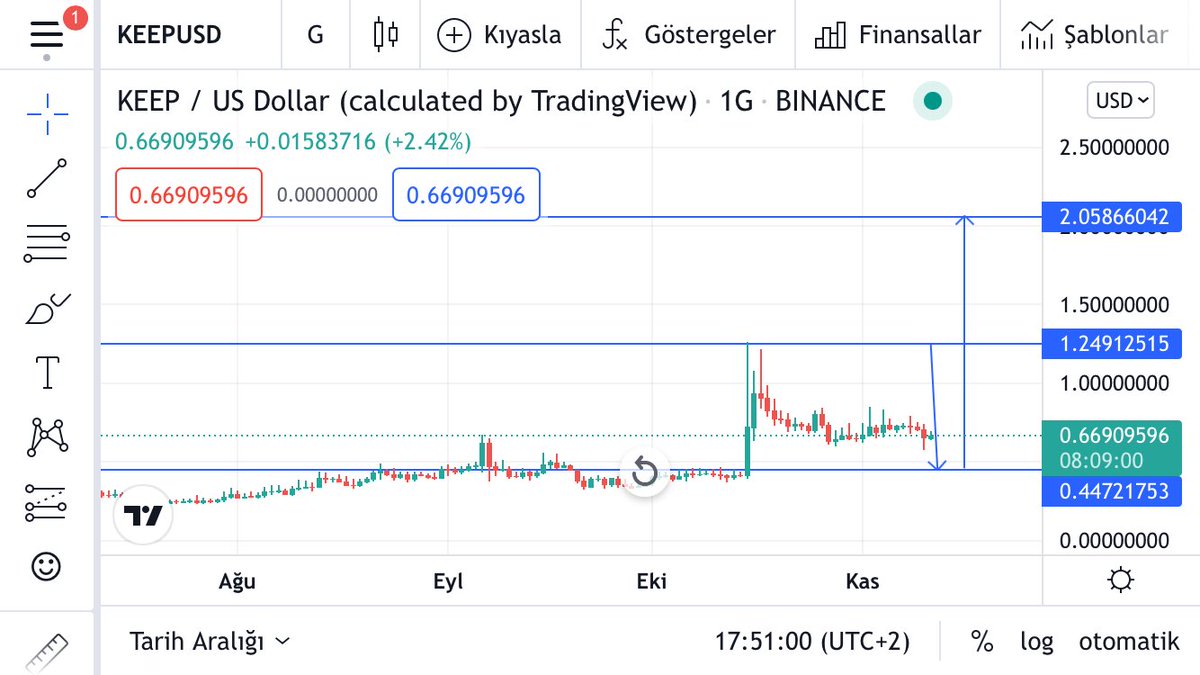Open Şablonlar templates menu
Image resolution: width=1200 pixels, height=675 pixels.
1094,35
